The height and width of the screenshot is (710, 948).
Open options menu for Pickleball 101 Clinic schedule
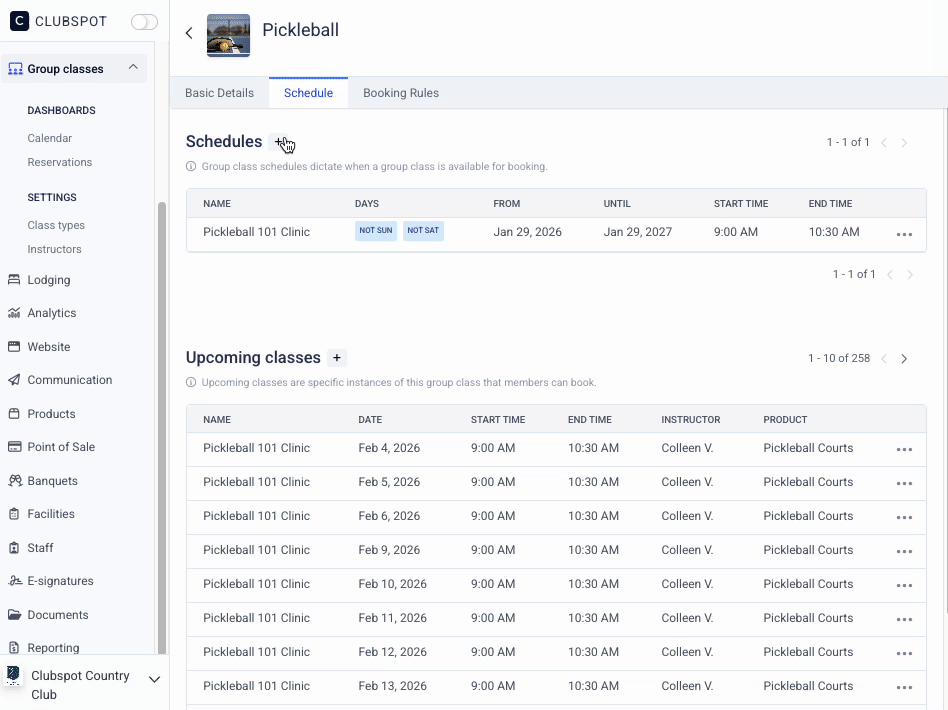click(x=904, y=233)
